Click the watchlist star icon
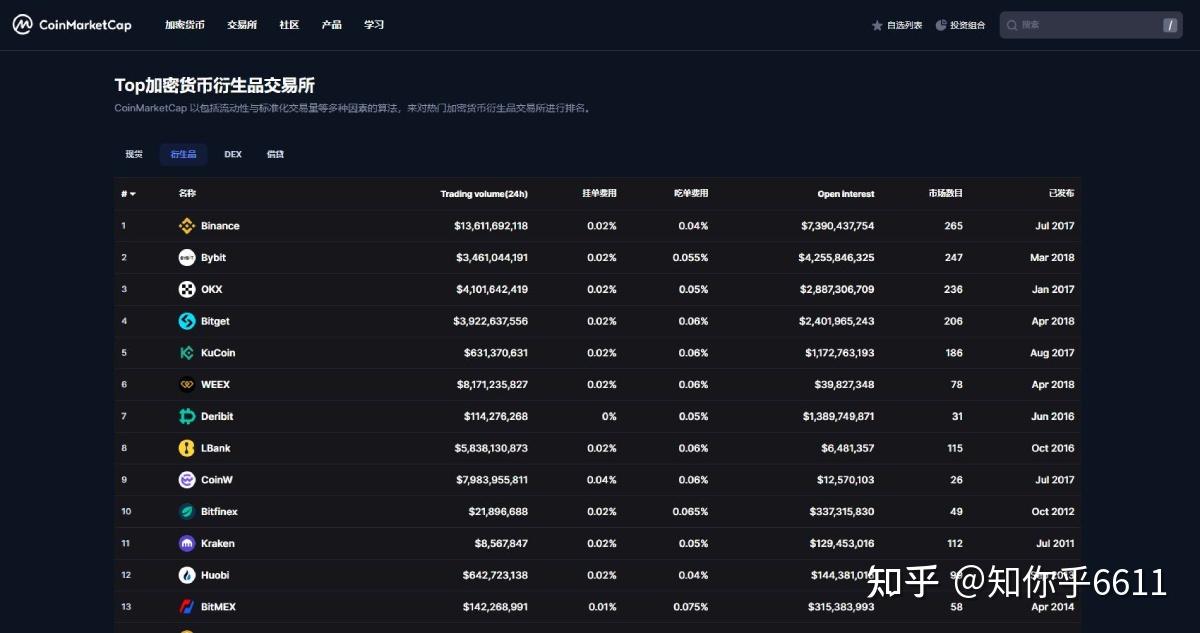The width and height of the screenshot is (1200, 633). pyautogui.click(x=877, y=25)
